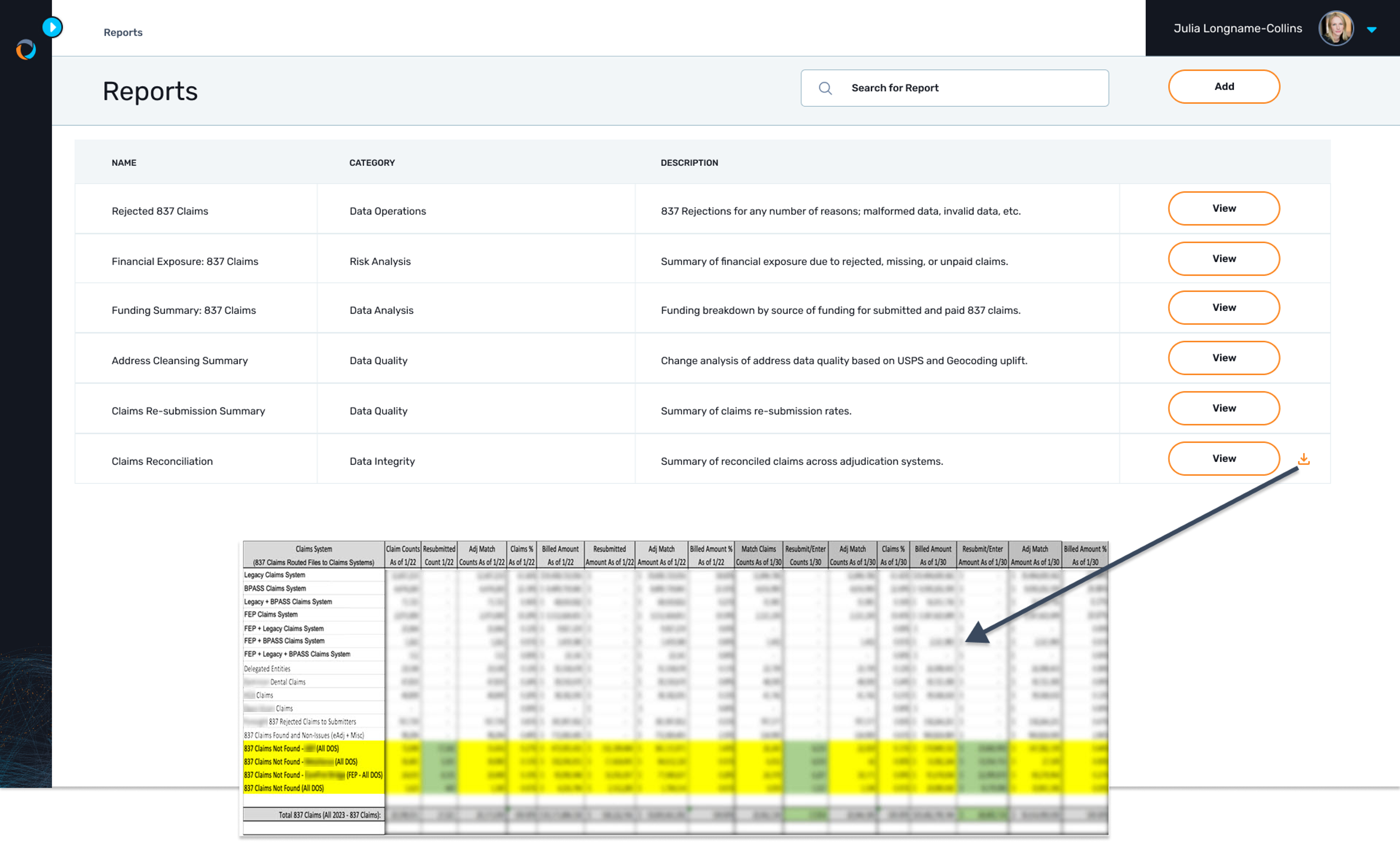
Task: Click the orange-blue app logo icon
Action: pos(26,50)
